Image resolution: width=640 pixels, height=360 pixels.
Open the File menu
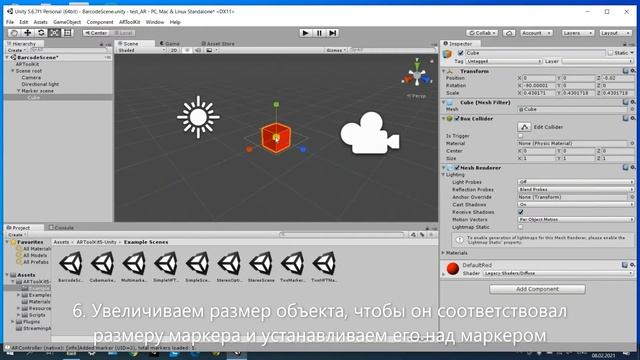(10, 22)
